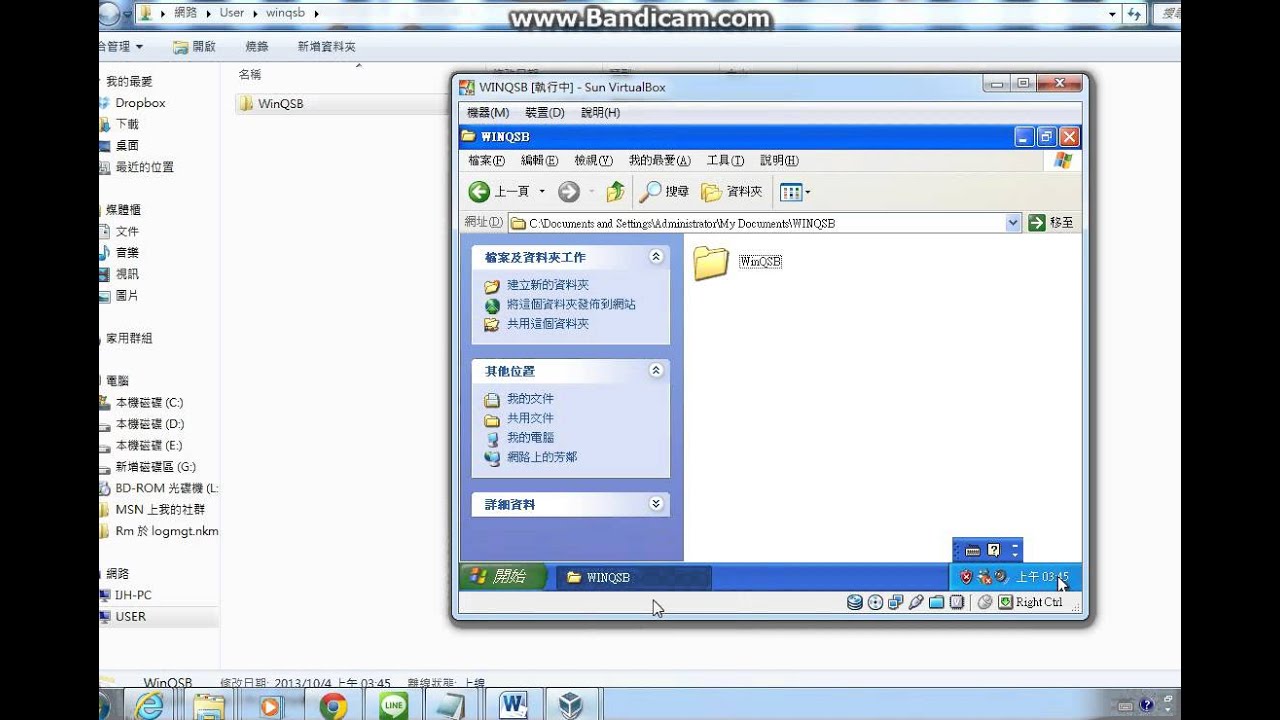Open the Search (搜尋) tool in XP toolbar
This screenshot has height=720, width=1280.
[x=665, y=191]
